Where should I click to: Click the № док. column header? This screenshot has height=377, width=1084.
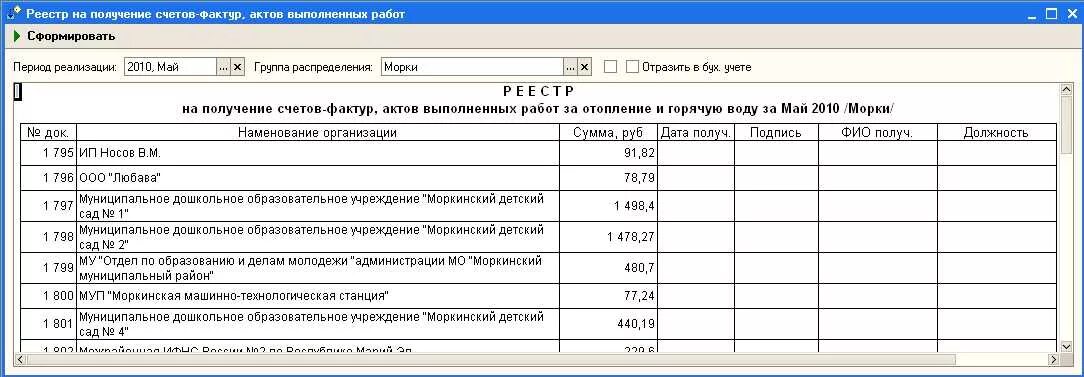[48, 133]
